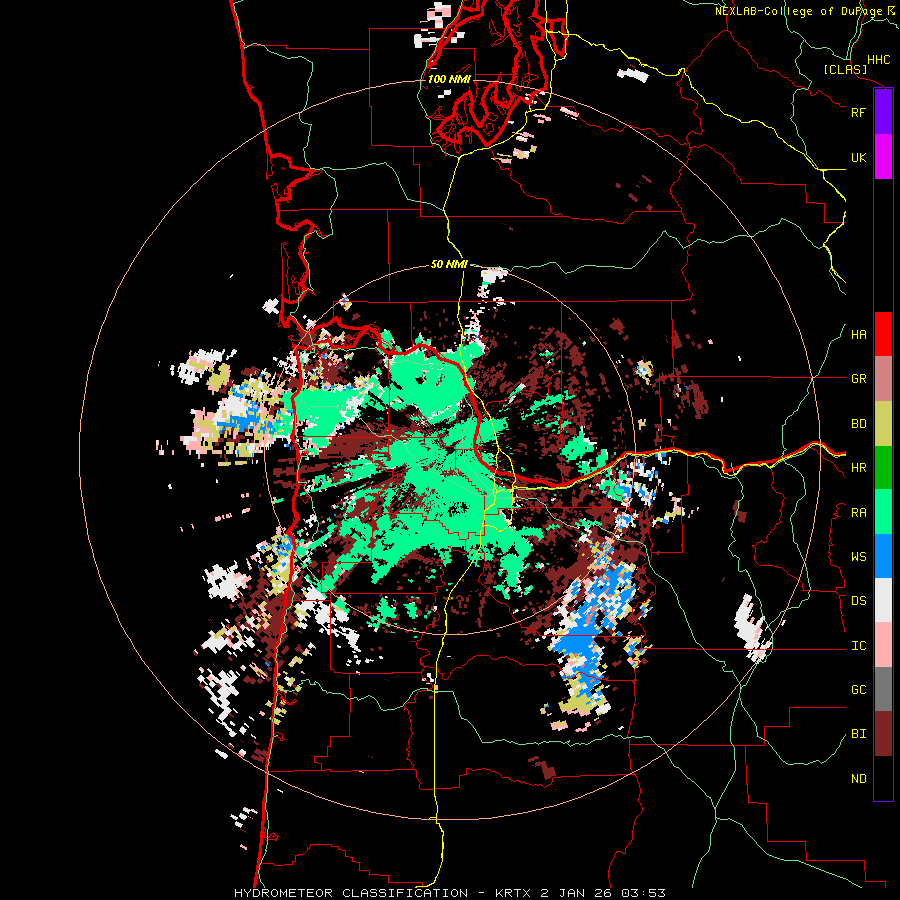Click the RF legend label
900x900 pixels.
858,113
